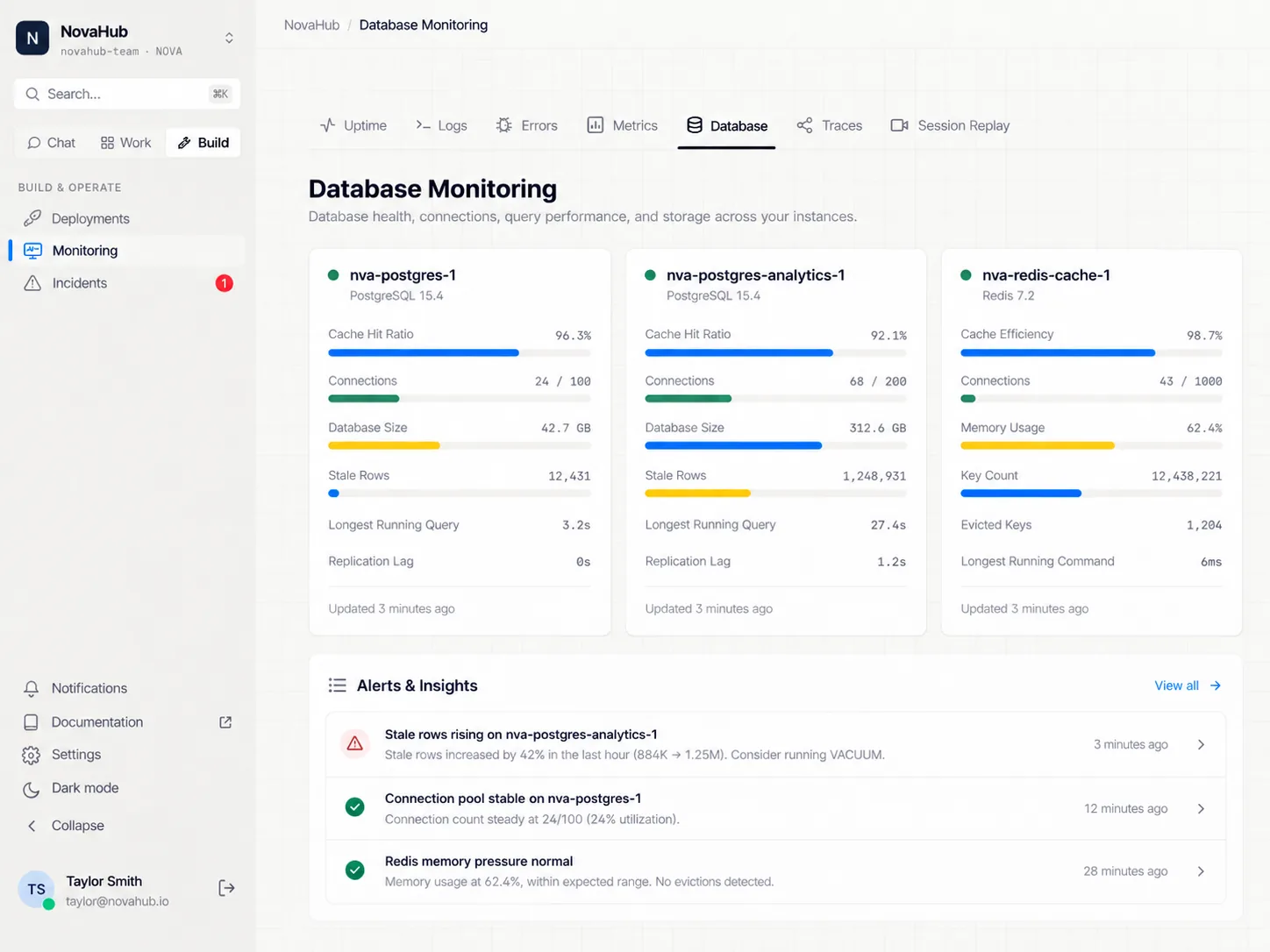Click nva-postgres-1 Cache Hit Ratio bar

pyautogui.click(x=460, y=353)
